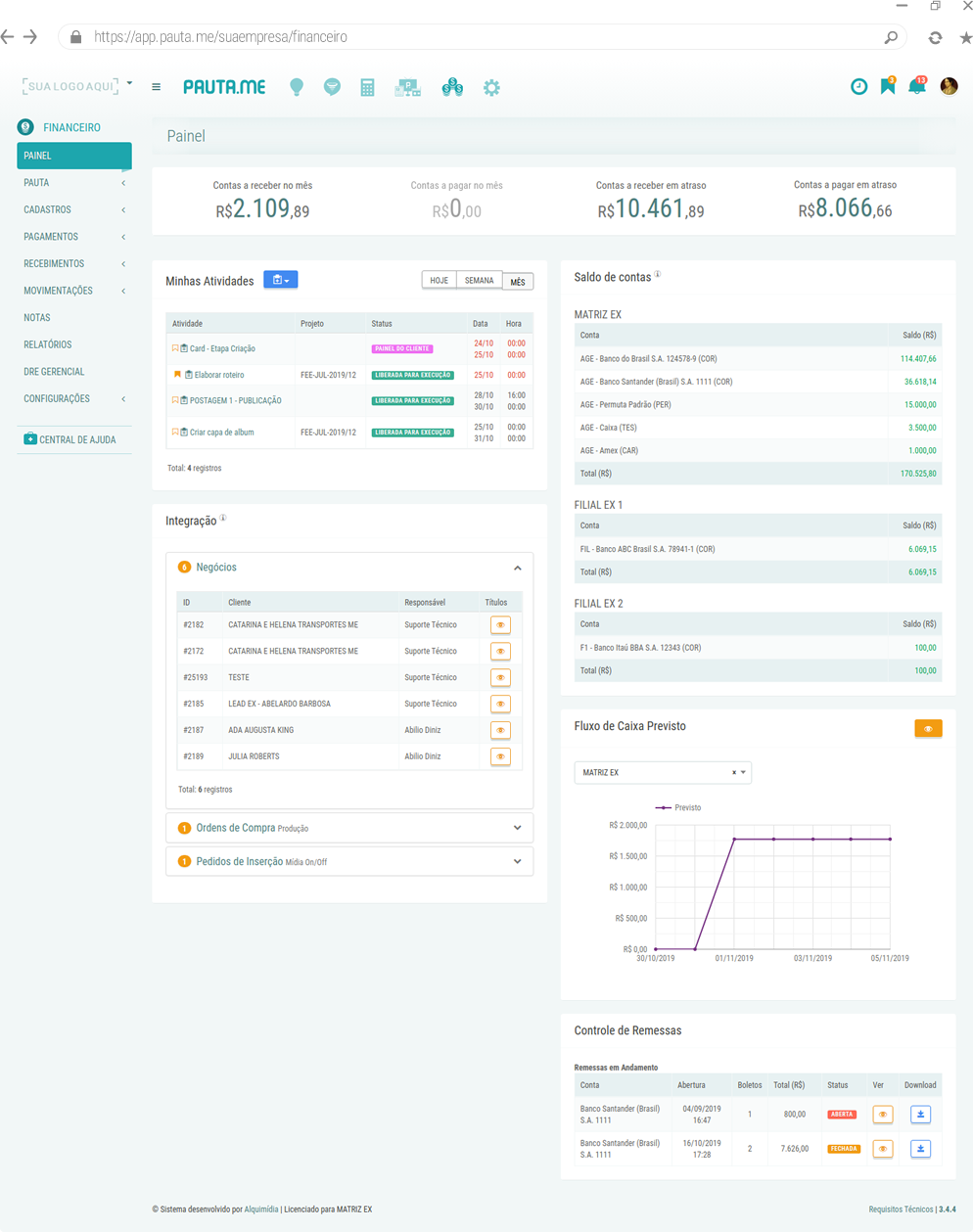View titles for negócio #2189 Julia Roberts
Viewport: 973px width, 1232px height.
tap(500, 757)
